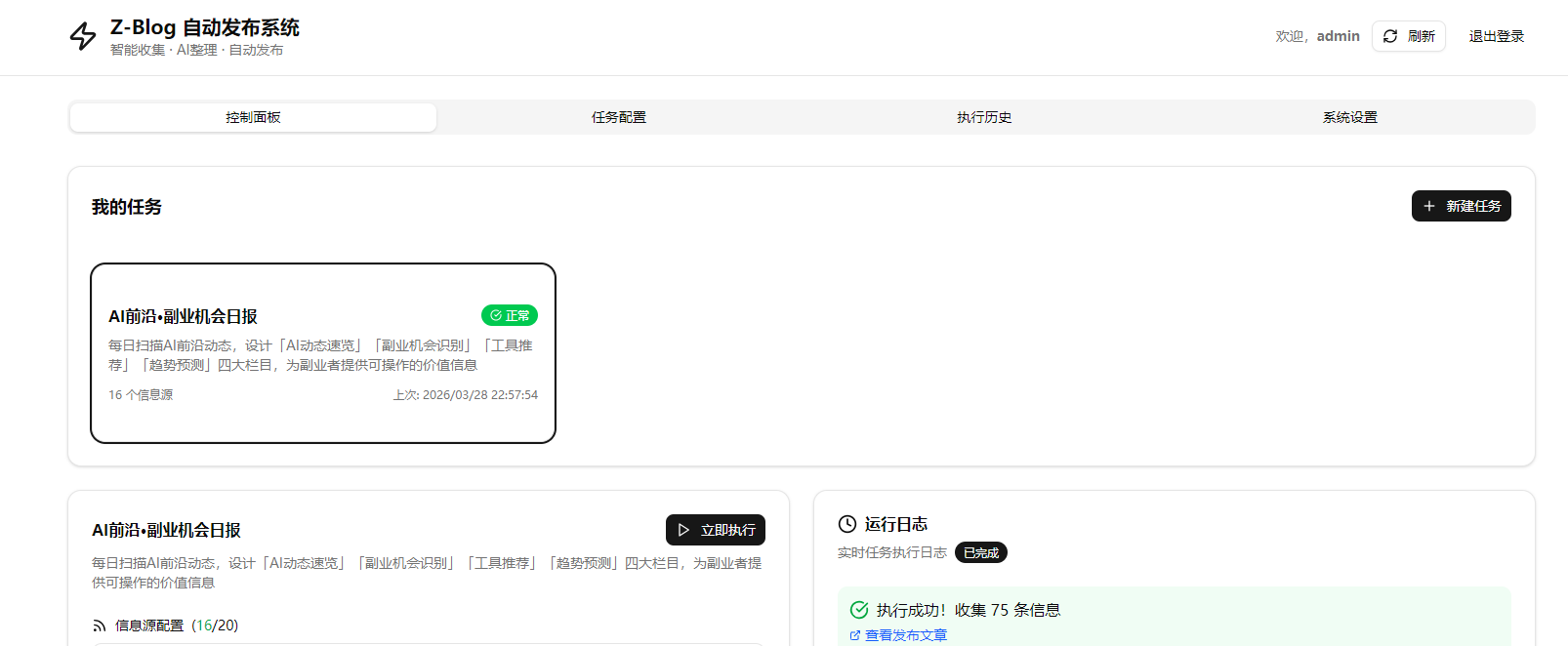Click the green 正常 status badge
Image resolution: width=1568 pixels, height=646 pixels.
tap(509, 315)
